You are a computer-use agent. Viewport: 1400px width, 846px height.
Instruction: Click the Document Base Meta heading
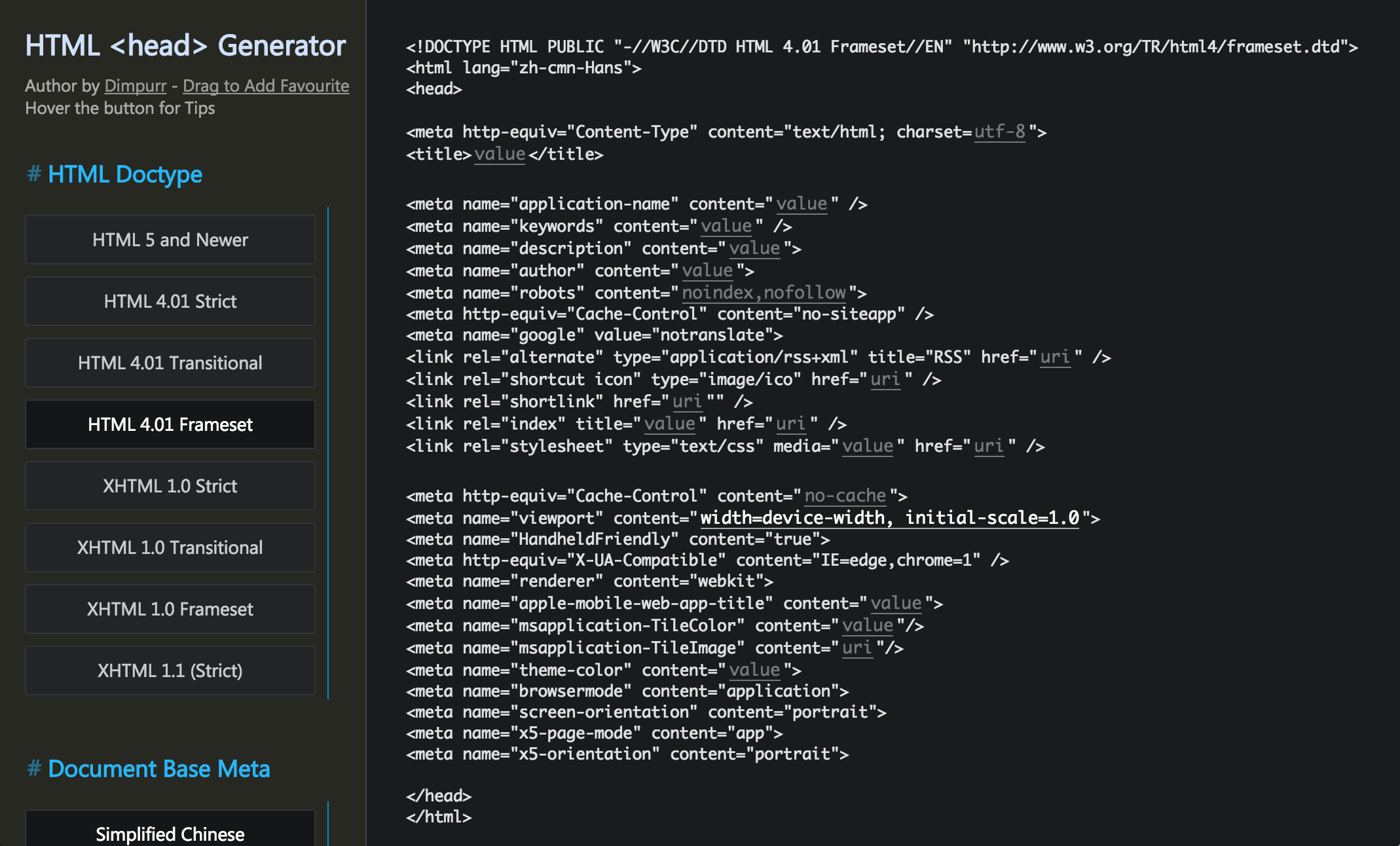158,769
